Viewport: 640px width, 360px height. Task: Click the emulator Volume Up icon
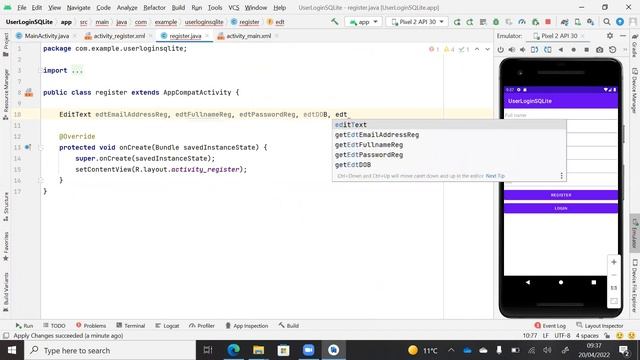[512, 50]
